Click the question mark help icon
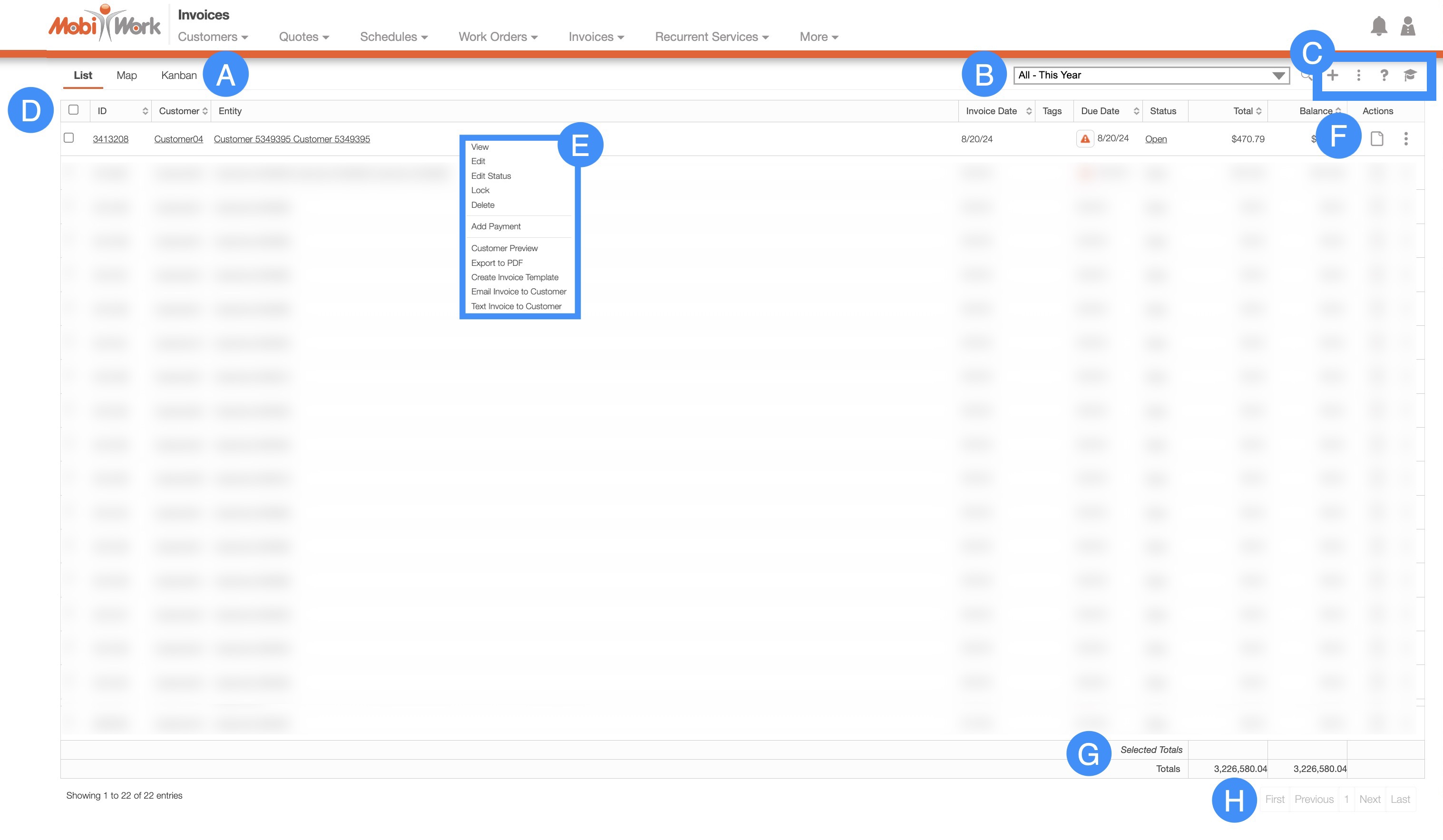 pos(1384,75)
